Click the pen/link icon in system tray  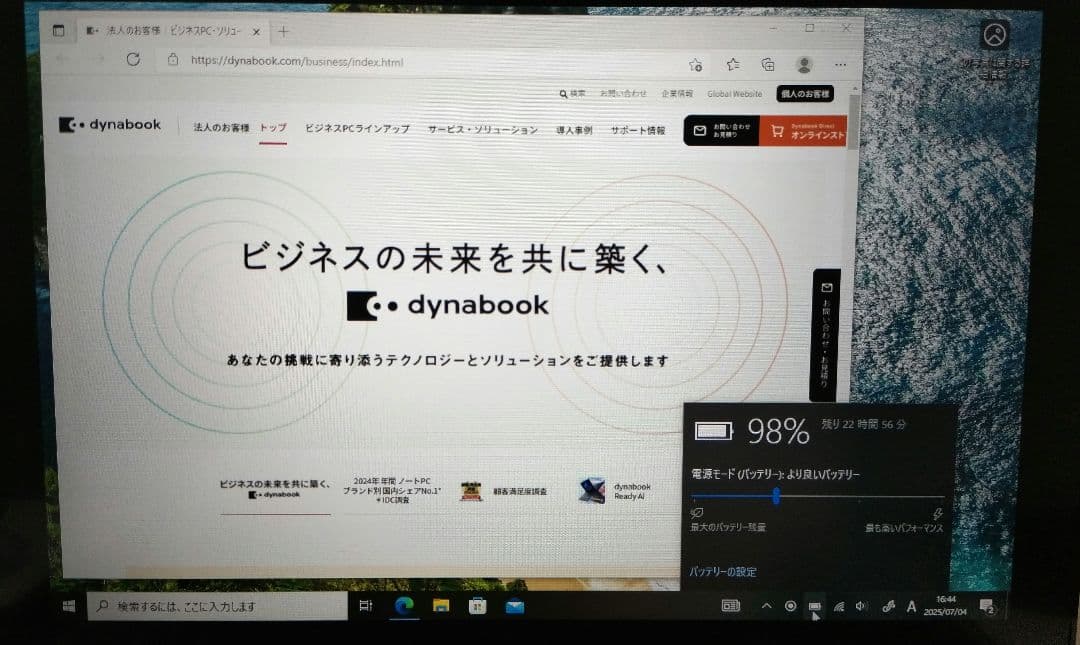889,606
